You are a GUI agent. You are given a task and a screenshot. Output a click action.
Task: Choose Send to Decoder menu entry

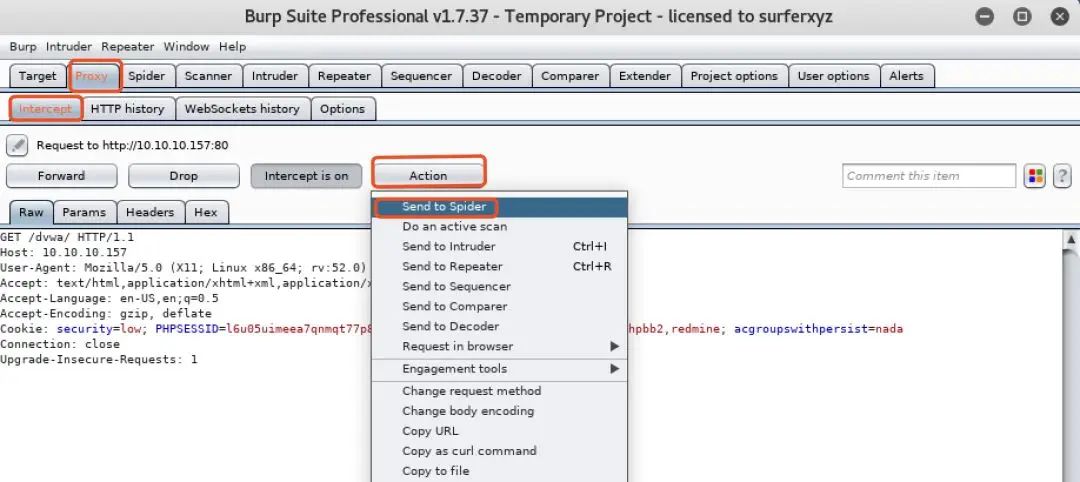tap(499, 326)
